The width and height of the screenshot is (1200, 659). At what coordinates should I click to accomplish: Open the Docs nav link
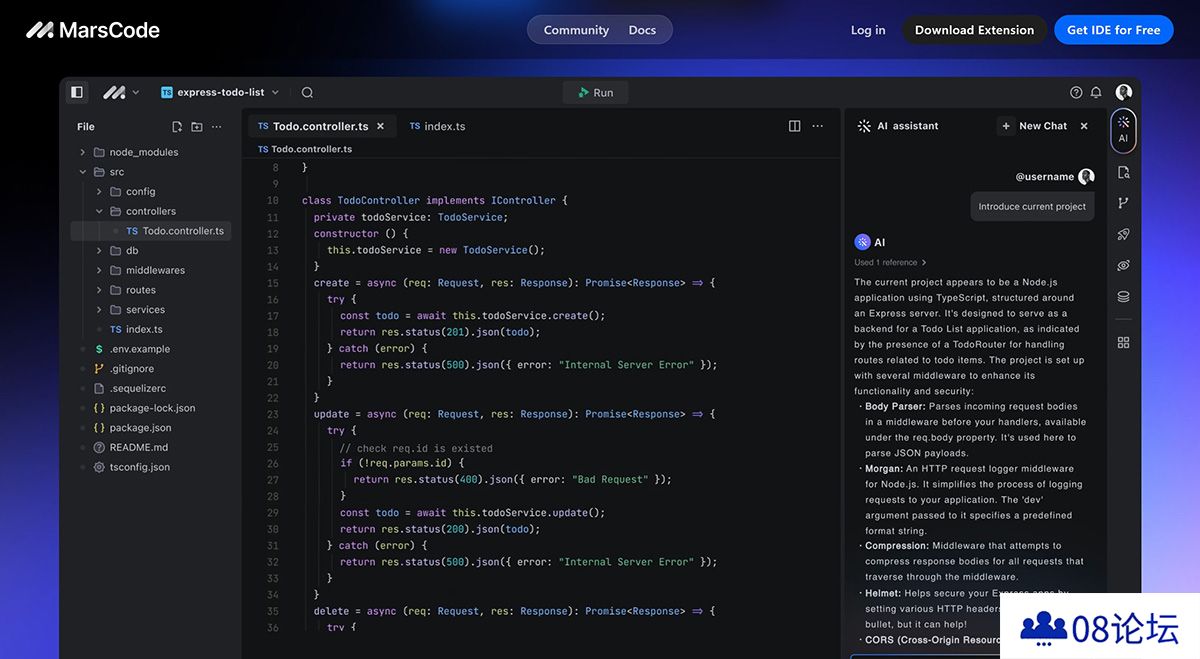pos(642,30)
